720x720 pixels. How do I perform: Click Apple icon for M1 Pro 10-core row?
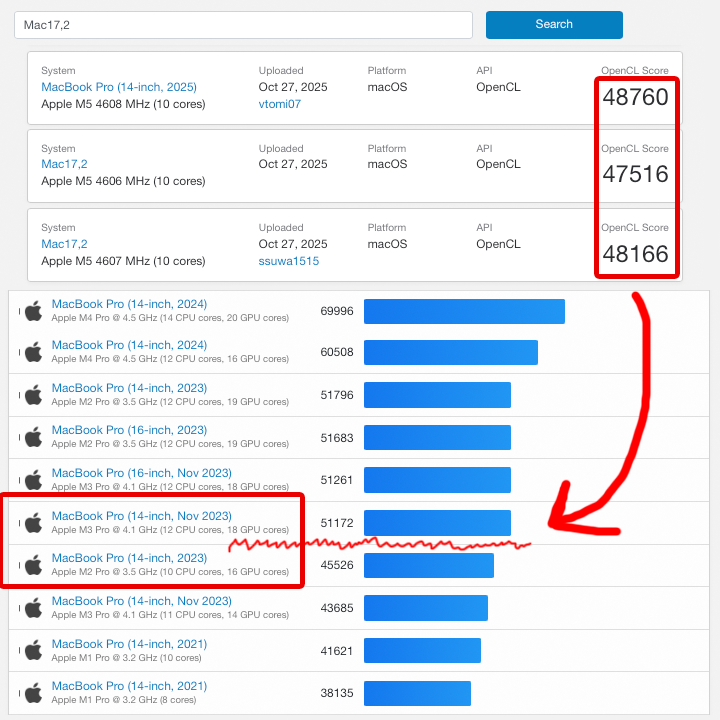[x=33, y=650]
